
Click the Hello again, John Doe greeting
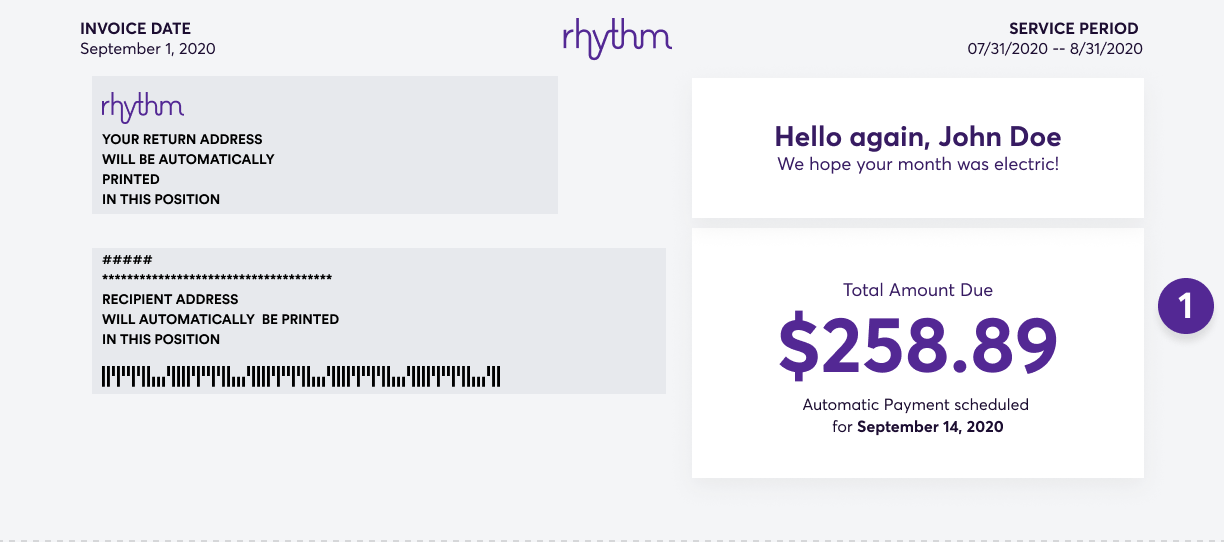point(918,136)
